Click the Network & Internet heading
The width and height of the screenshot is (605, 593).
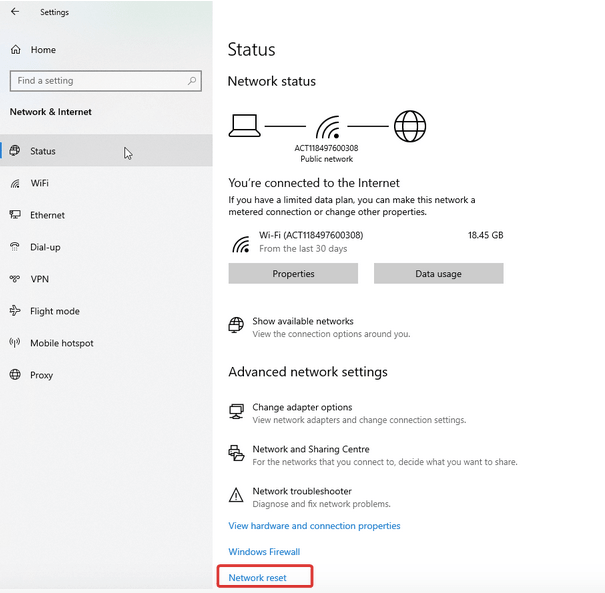(51, 112)
